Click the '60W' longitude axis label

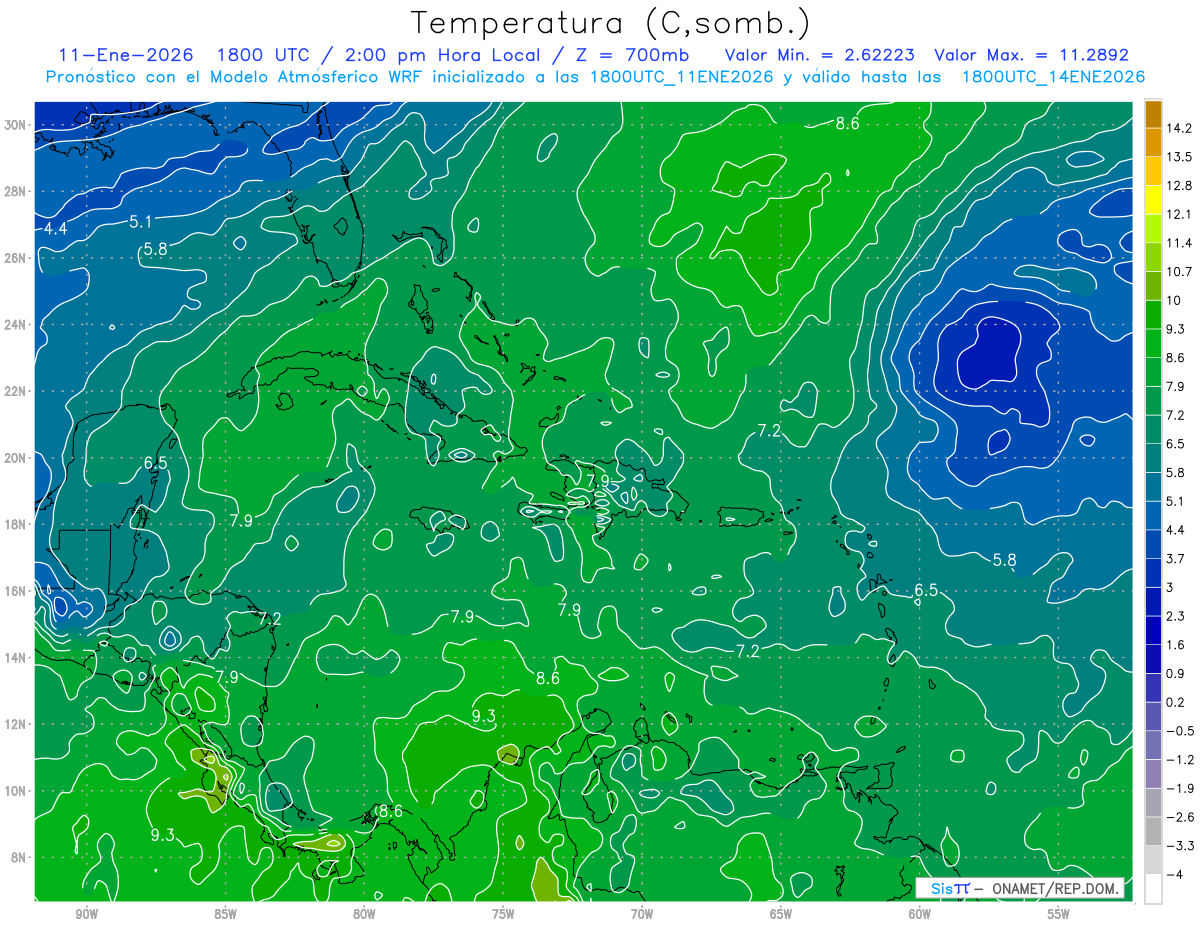(x=920, y=914)
